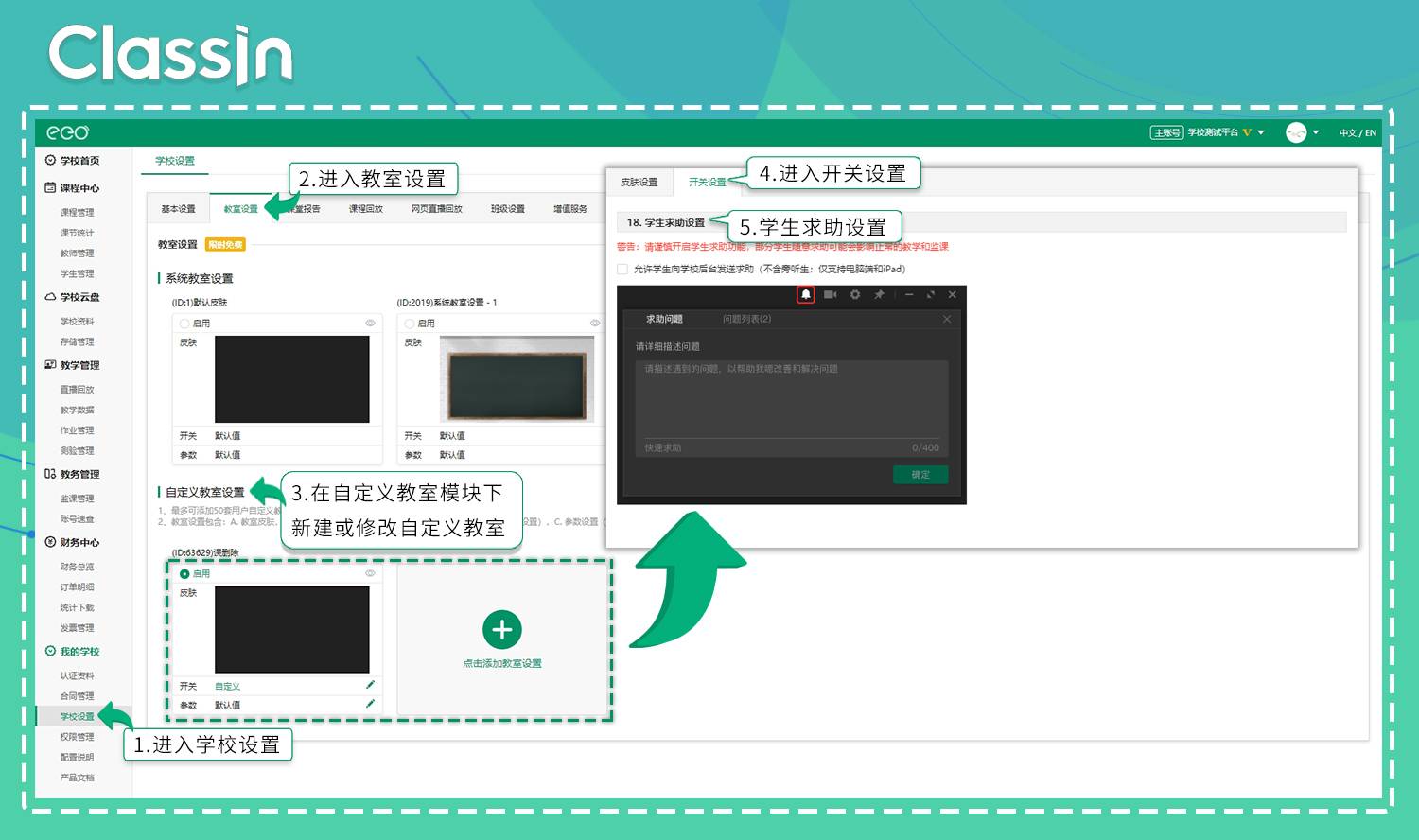1419x840 pixels.
Task: Click the 确定 button in help dialog
Action: click(x=920, y=475)
